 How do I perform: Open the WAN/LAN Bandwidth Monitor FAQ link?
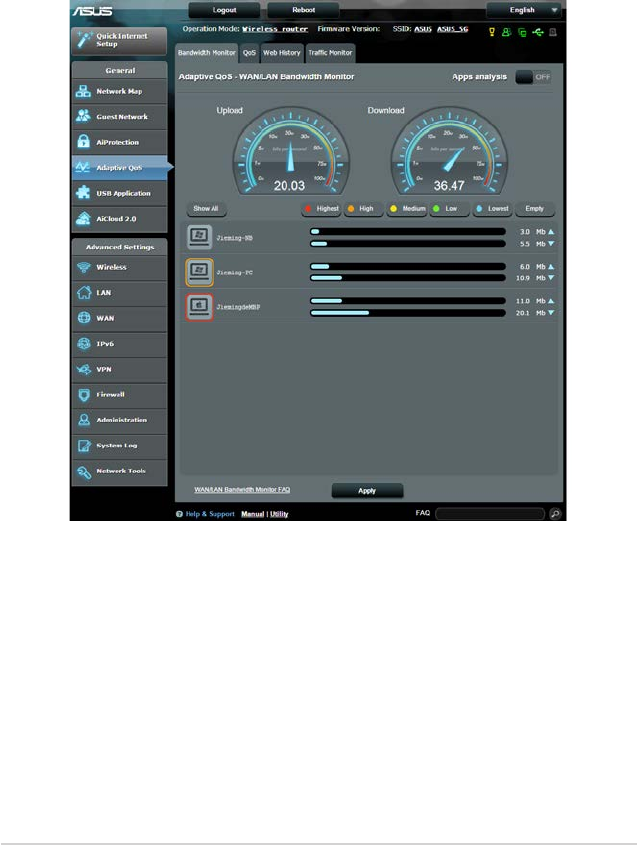(242, 489)
